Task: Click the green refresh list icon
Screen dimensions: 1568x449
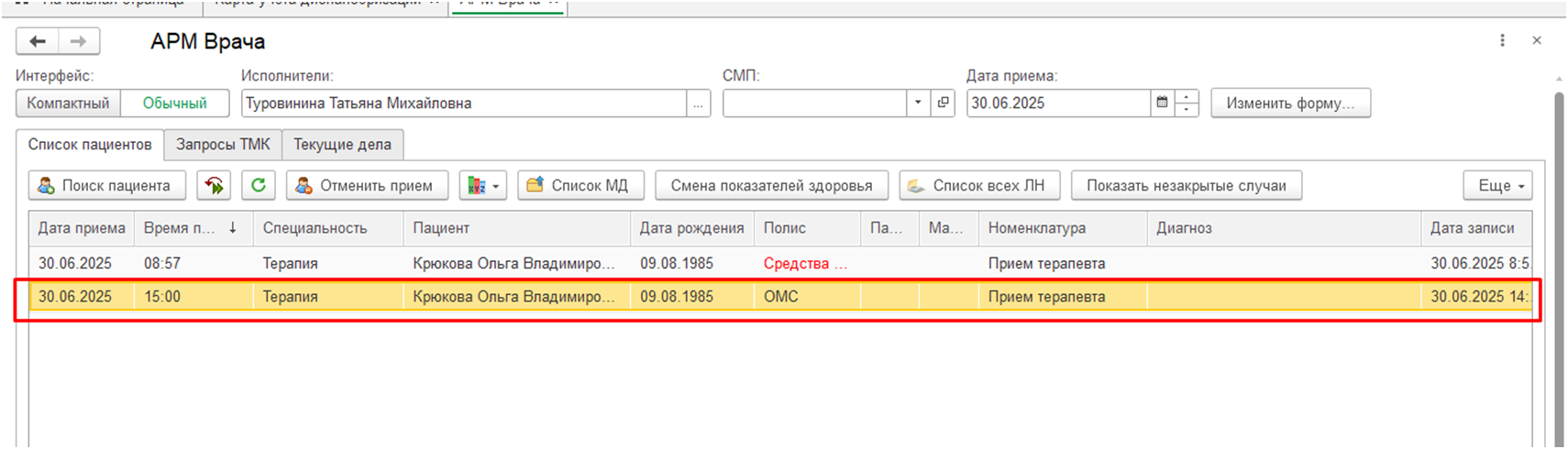Action: point(259,185)
